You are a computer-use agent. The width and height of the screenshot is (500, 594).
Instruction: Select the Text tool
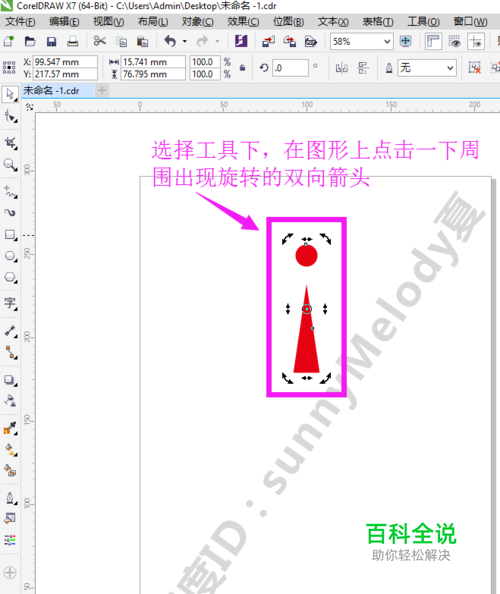tap(10, 303)
